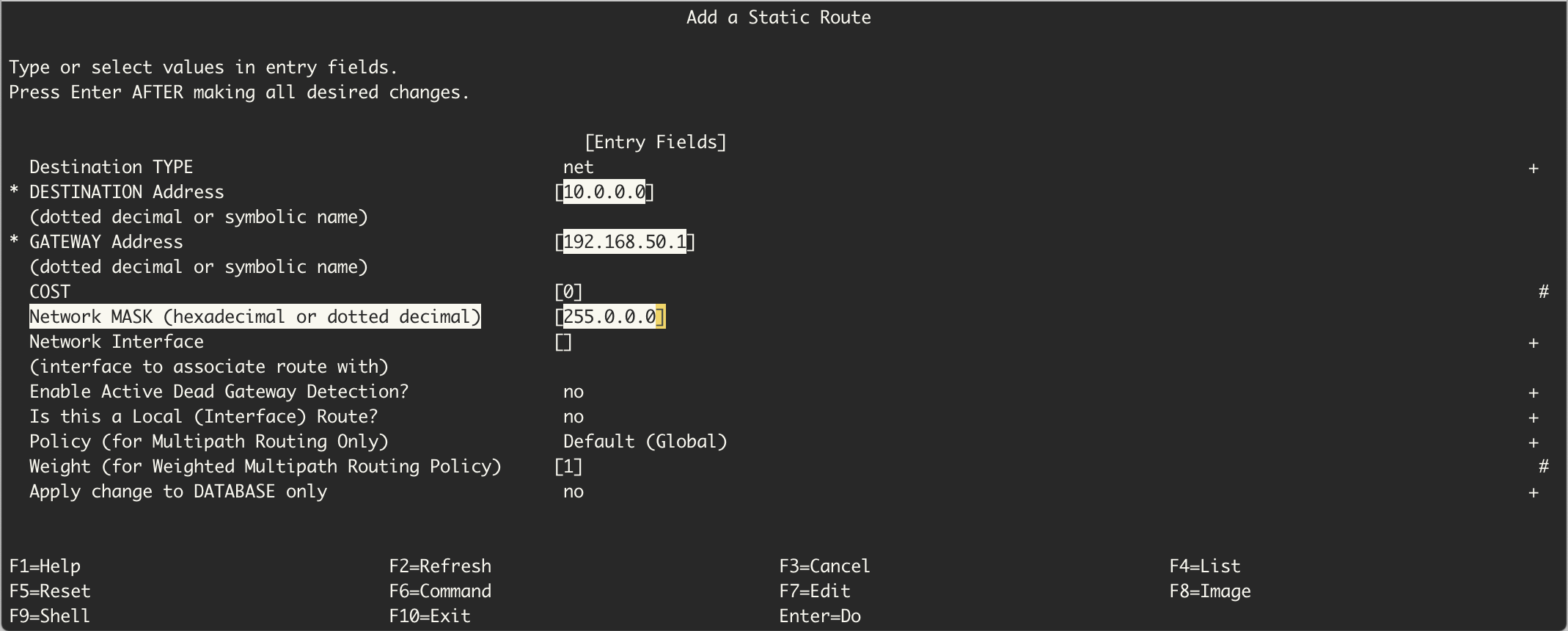This screenshot has height=631, width=1568.
Task: Click Enter=Do
Action: click(x=820, y=616)
